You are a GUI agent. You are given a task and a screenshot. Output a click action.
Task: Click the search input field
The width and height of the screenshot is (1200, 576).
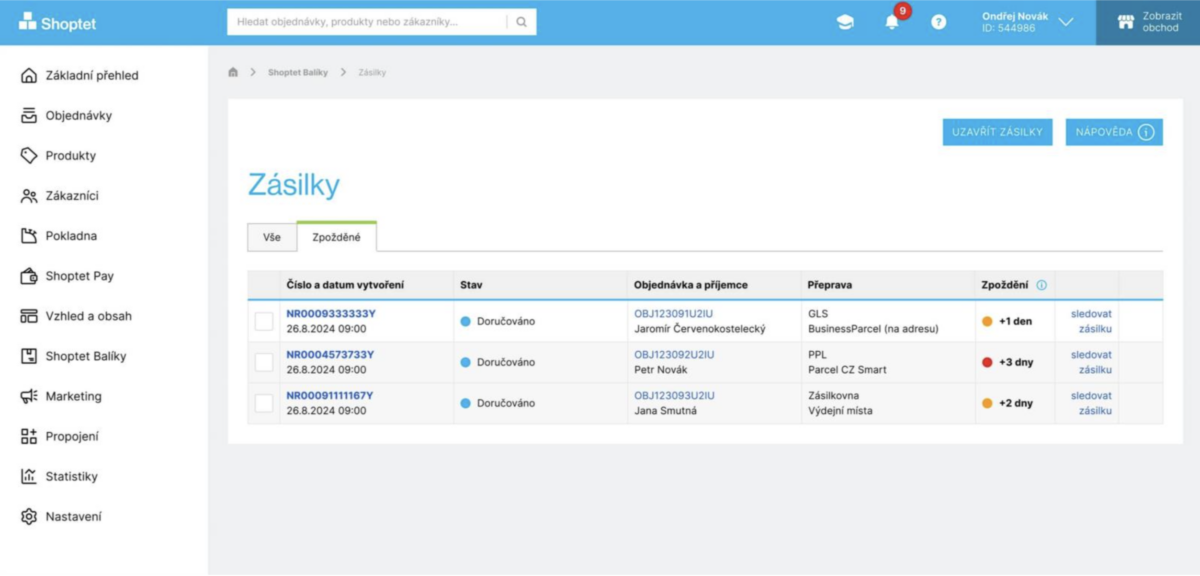tap(366, 22)
